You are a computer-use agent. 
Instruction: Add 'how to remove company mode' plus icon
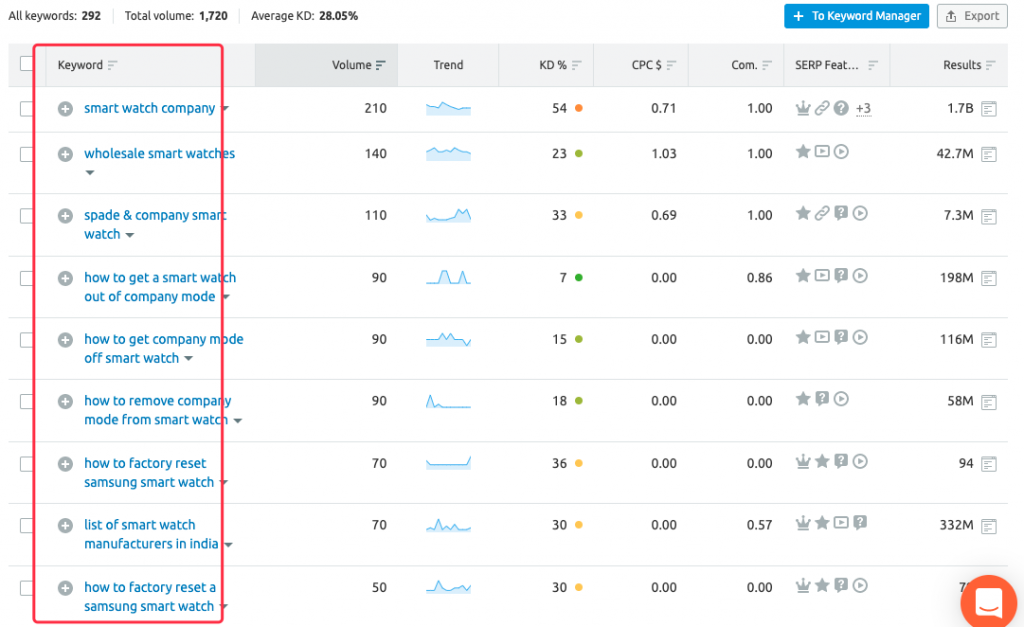click(x=65, y=401)
